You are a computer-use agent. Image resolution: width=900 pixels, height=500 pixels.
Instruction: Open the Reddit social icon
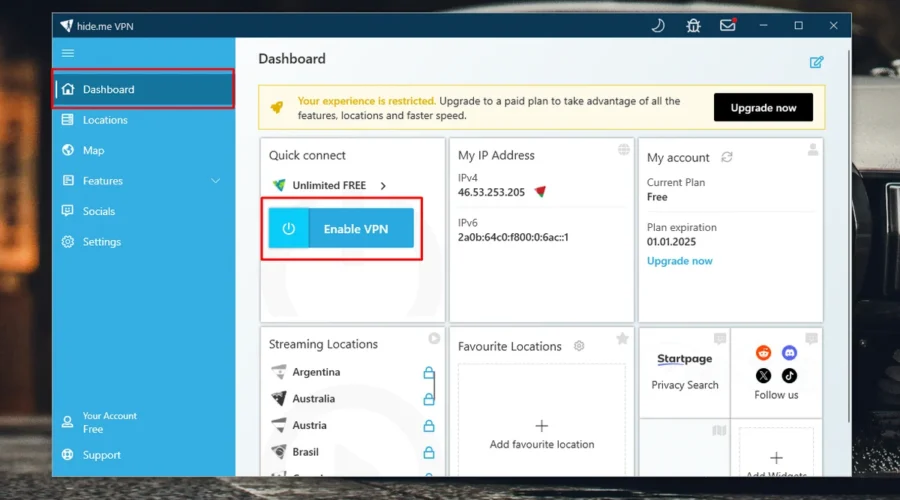pos(763,352)
